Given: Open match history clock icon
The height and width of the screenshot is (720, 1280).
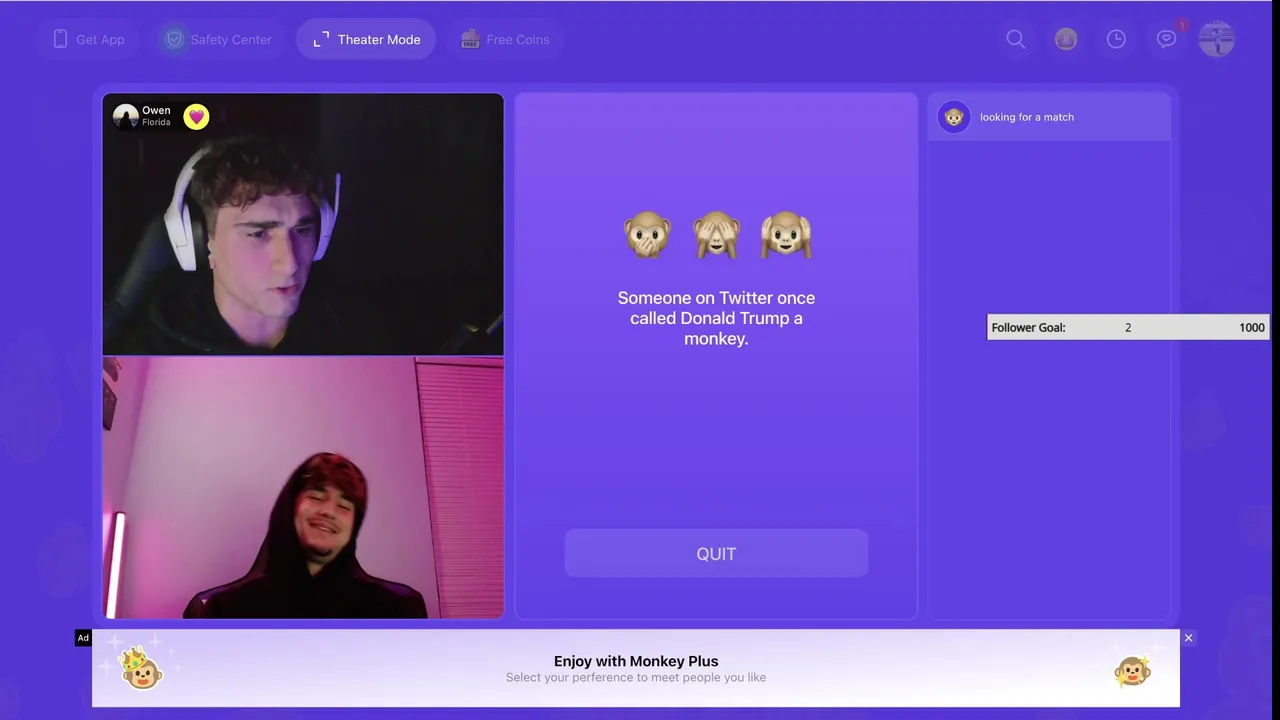Looking at the screenshot, I should point(1116,39).
